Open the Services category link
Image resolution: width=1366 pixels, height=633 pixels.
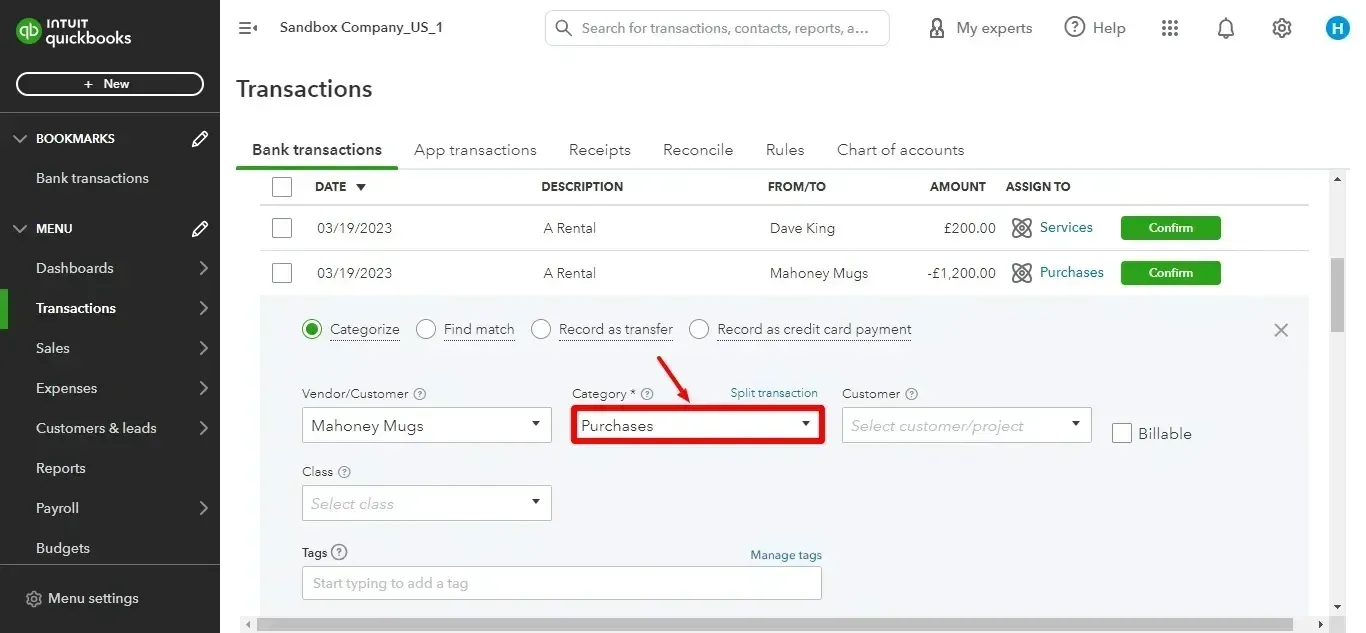tap(1066, 227)
